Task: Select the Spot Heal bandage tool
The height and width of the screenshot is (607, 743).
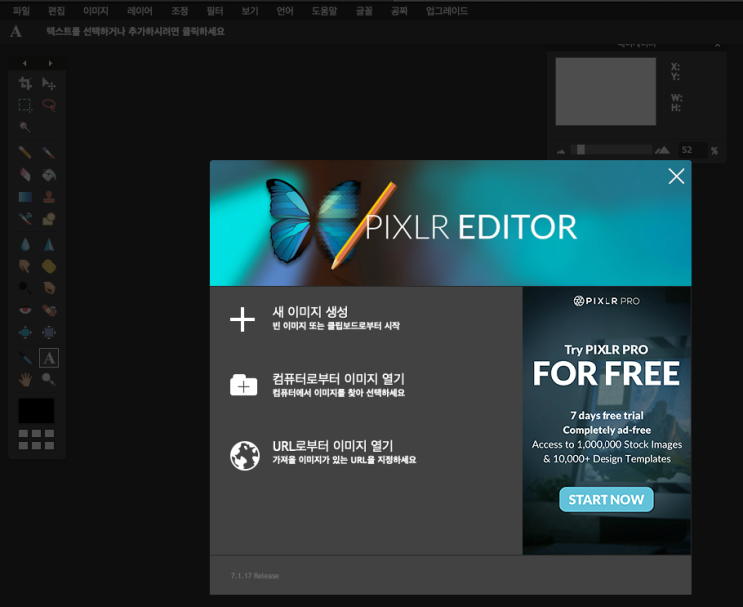Action: [x=49, y=310]
